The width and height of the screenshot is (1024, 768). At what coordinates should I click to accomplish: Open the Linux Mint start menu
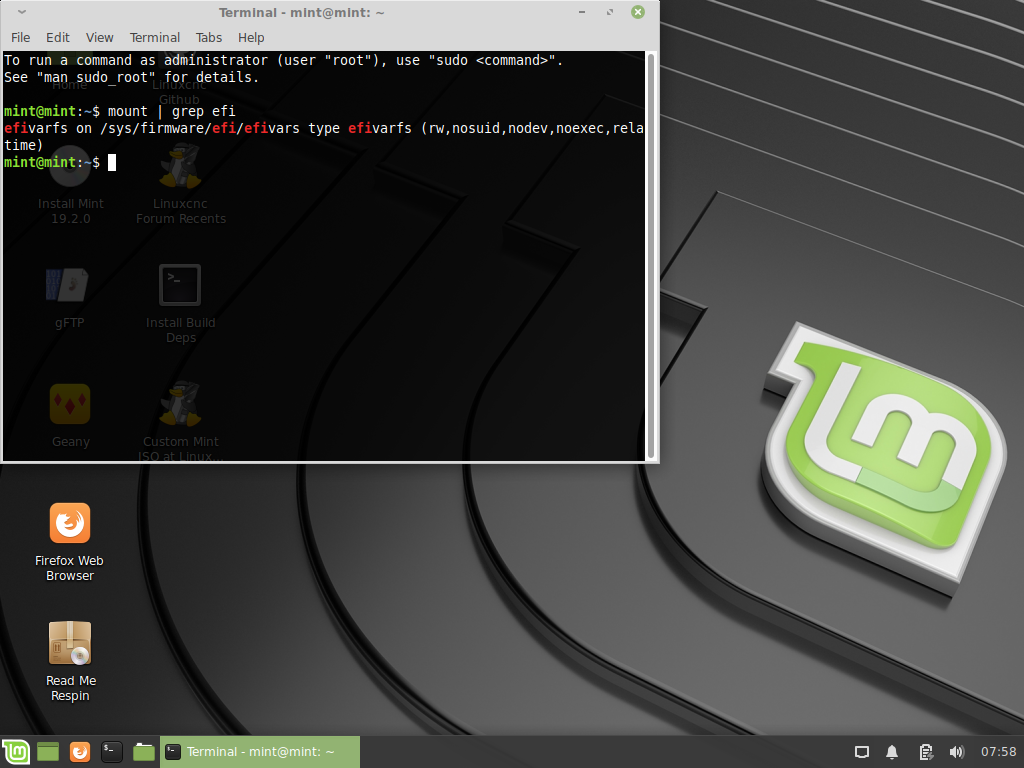point(15,752)
